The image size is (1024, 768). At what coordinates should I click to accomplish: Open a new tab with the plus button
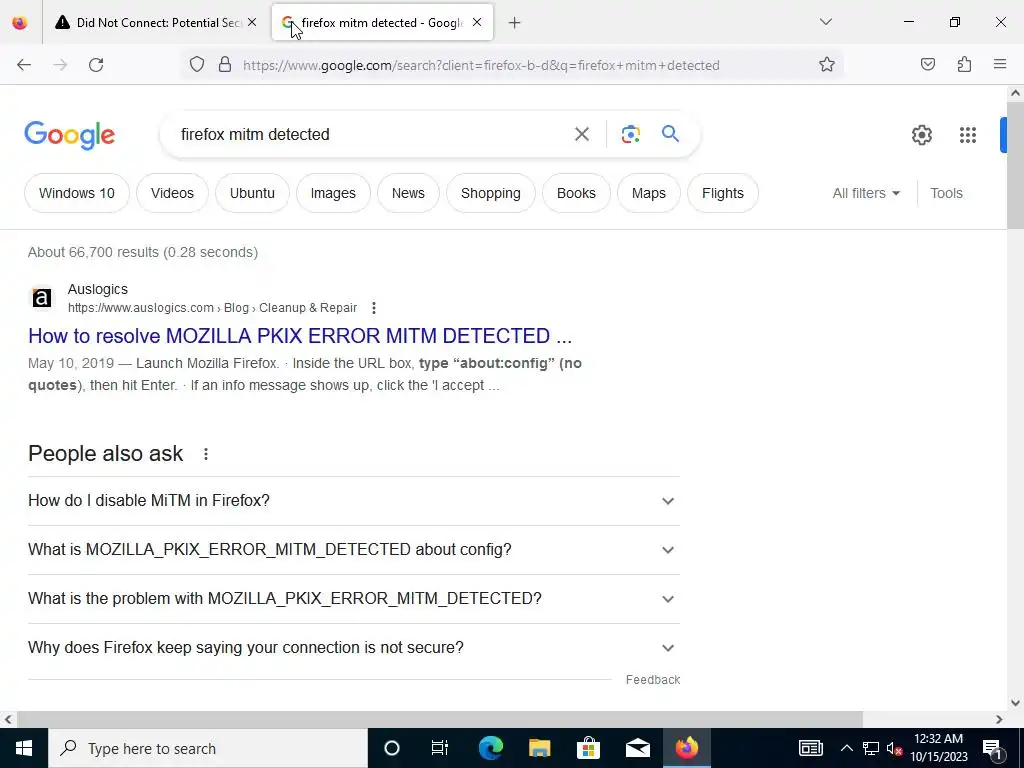pyautogui.click(x=515, y=23)
